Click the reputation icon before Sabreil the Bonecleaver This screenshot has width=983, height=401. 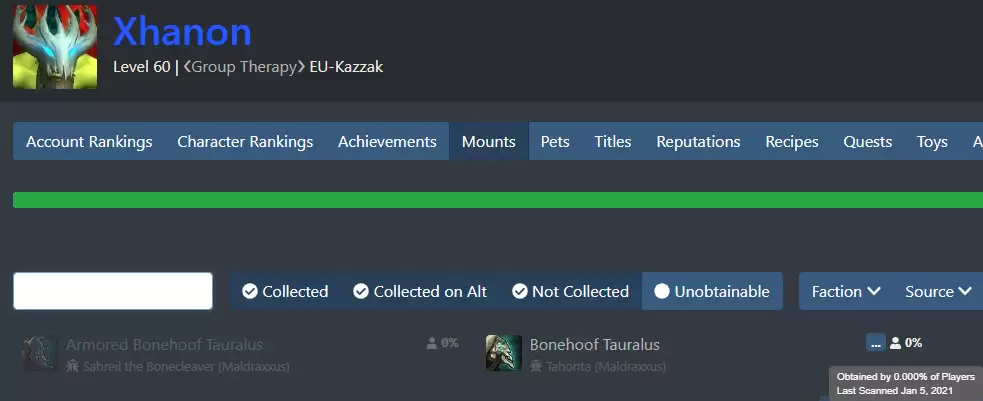point(72,367)
